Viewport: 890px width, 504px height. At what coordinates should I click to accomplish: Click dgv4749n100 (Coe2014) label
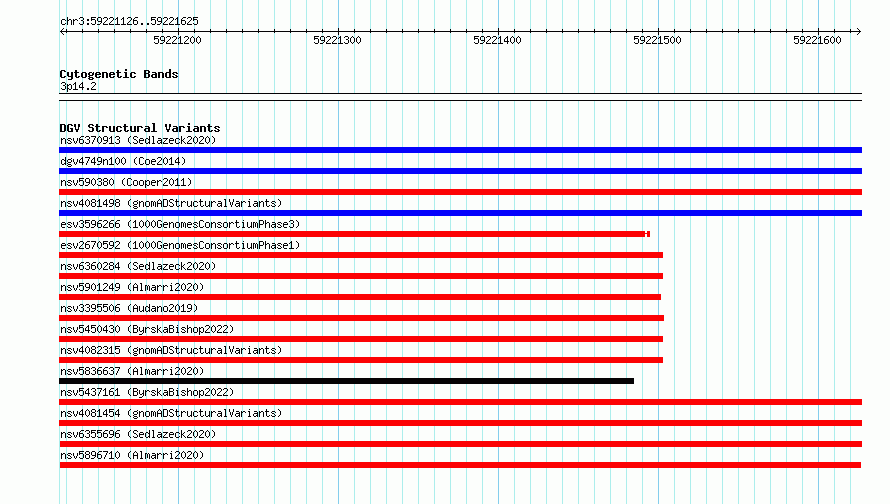point(123,161)
